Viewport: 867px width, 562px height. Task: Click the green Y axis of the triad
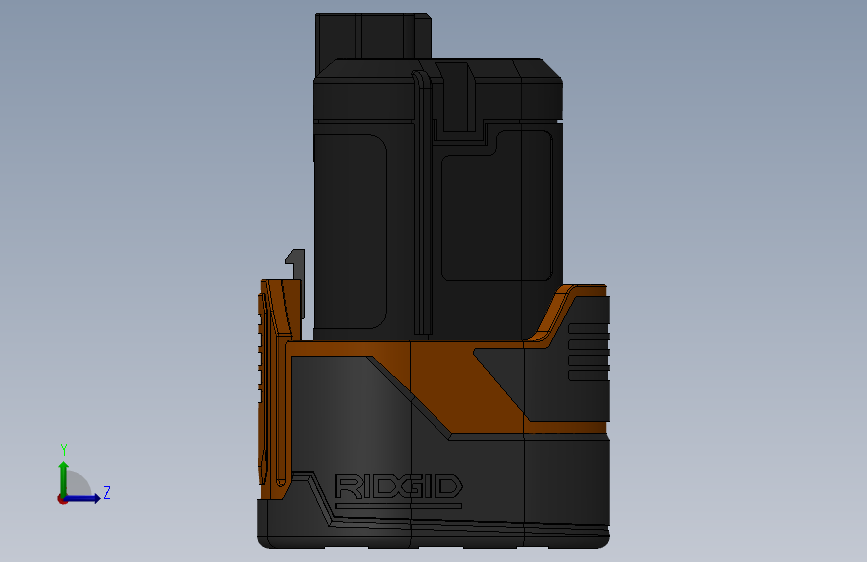point(64,478)
